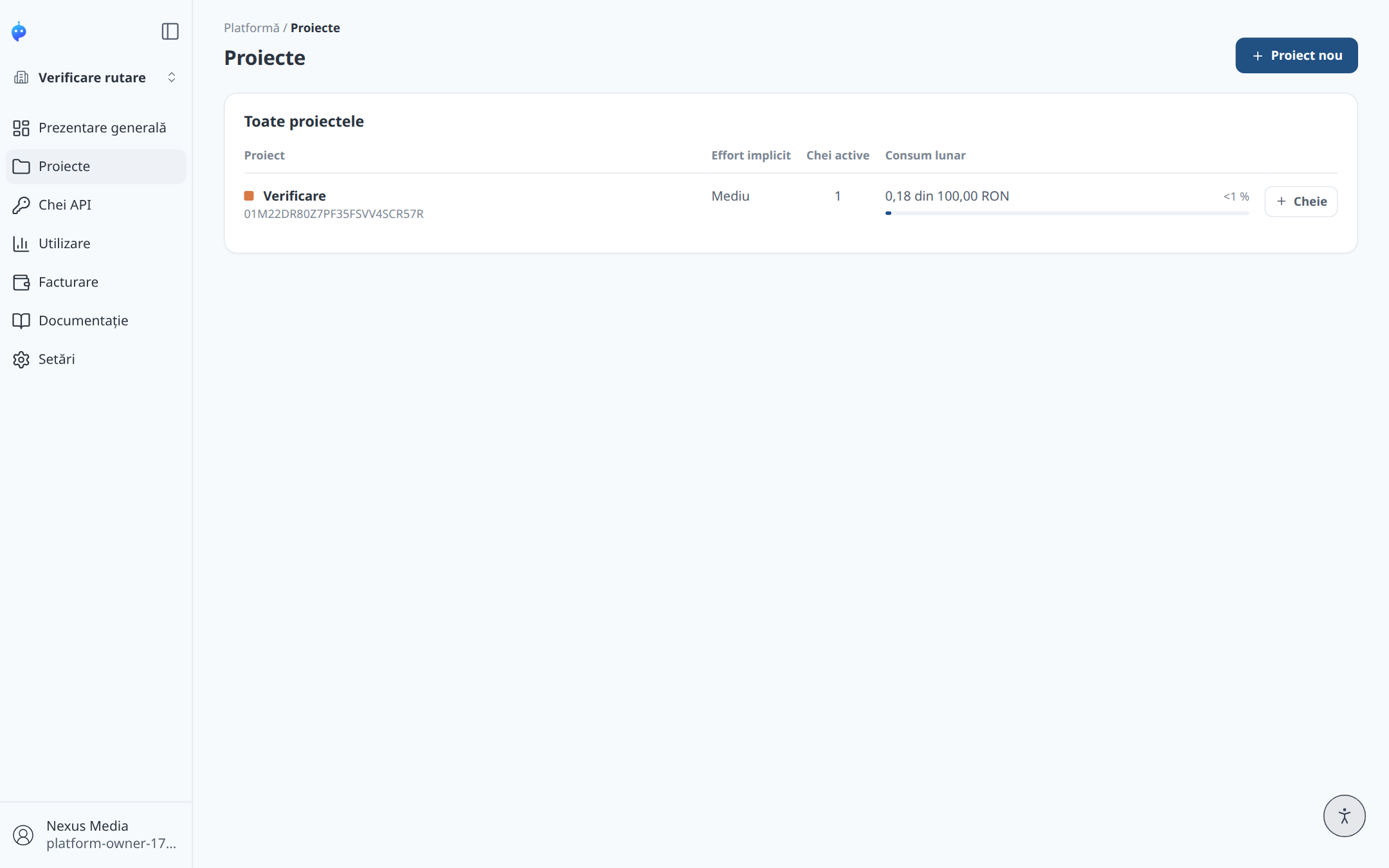Click the Proiect nou button
Screen dimensions: 1389x868
tap(1296, 55)
